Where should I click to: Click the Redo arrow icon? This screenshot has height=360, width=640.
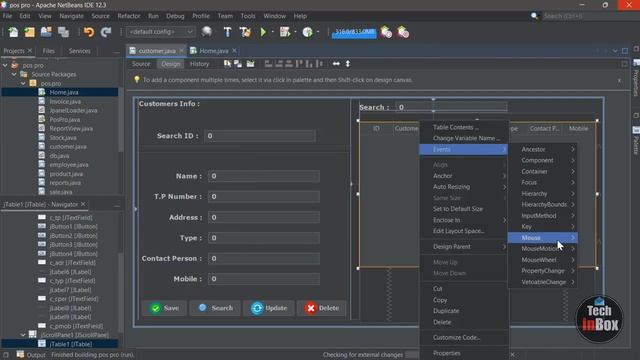(106, 32)
